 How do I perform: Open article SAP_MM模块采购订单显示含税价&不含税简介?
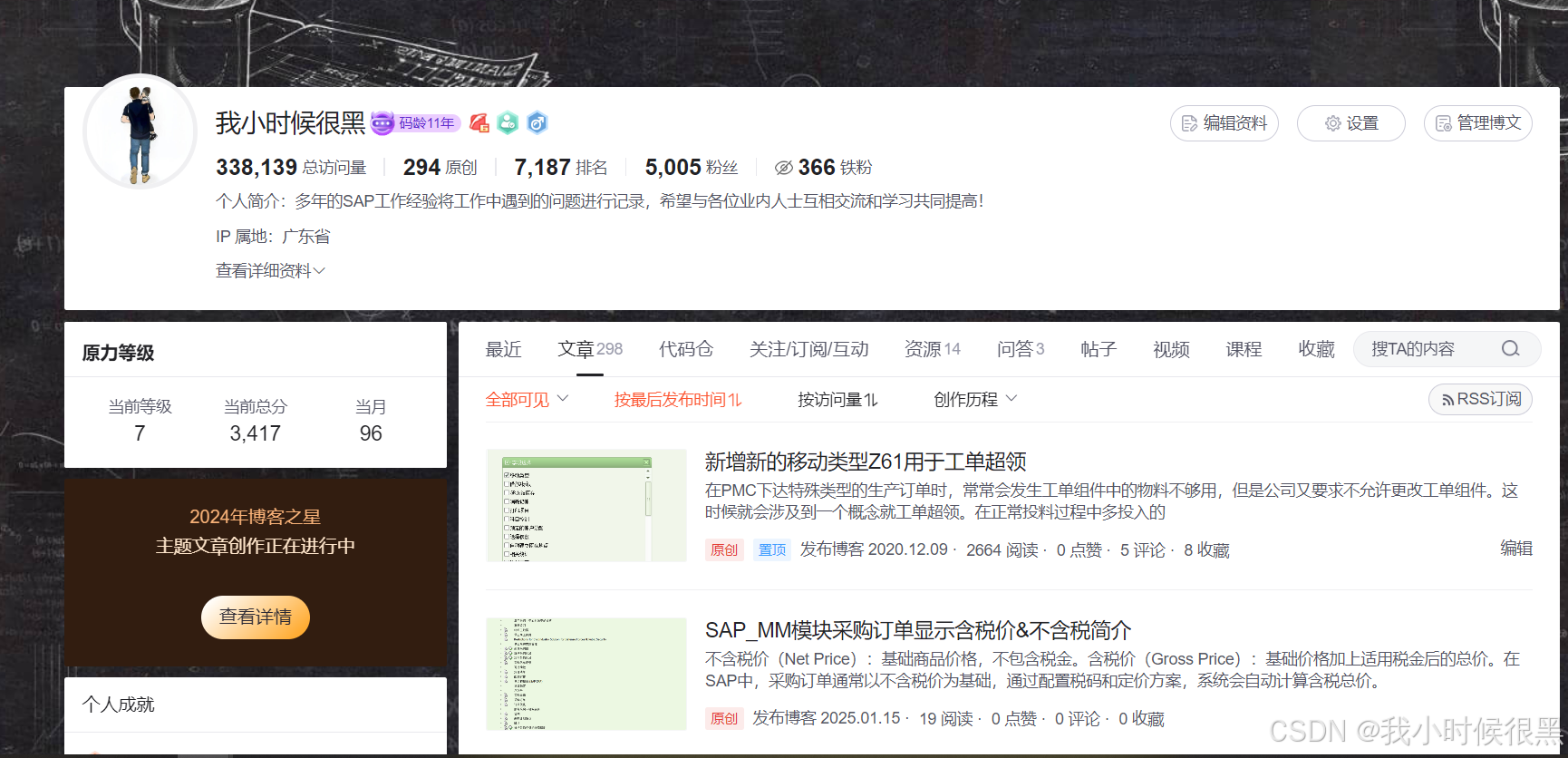[918, 630]
